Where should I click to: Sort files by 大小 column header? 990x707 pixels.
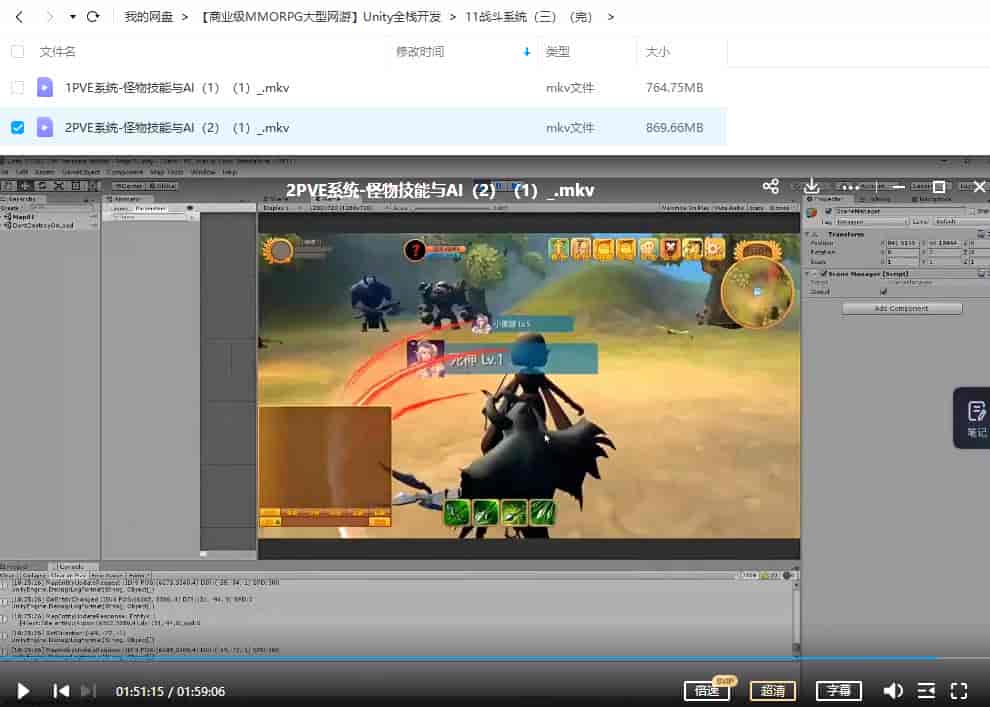tap(658, 51)
